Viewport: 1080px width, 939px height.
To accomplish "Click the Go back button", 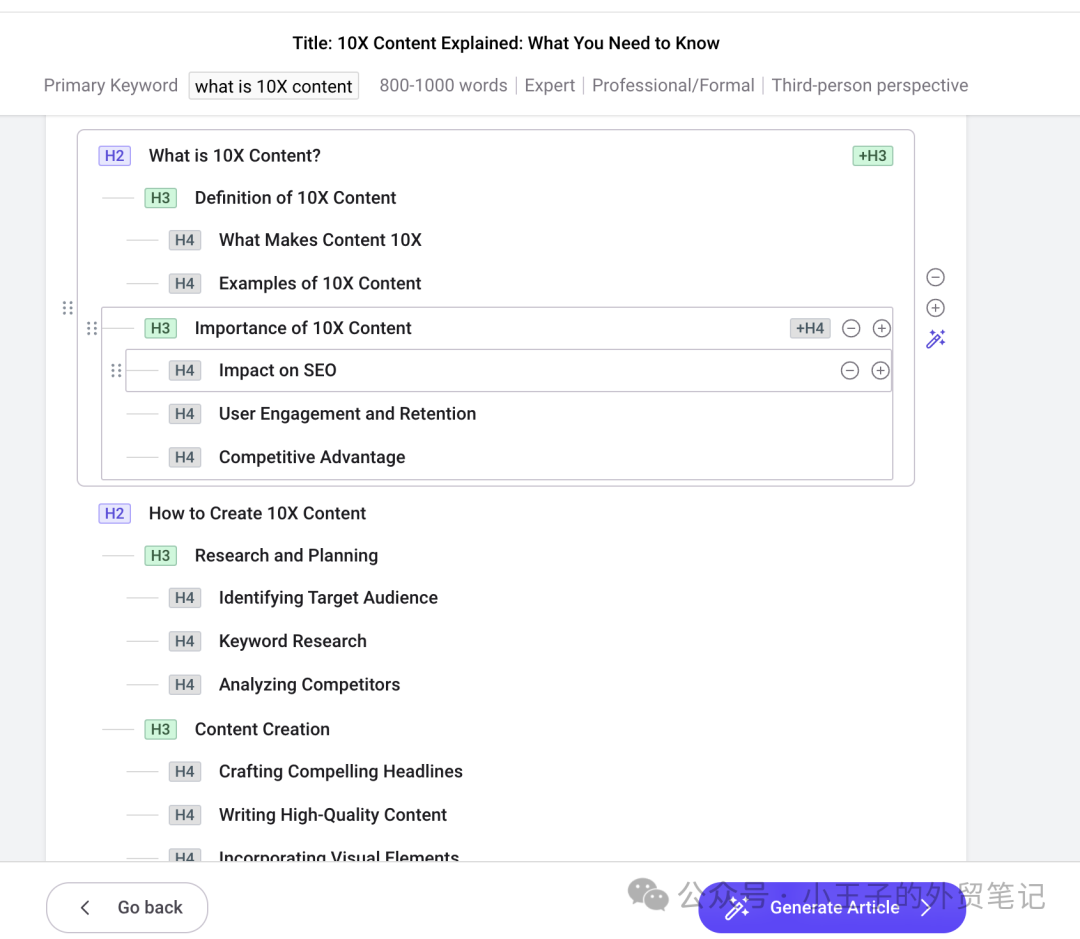I will click(x=127, y=907).
